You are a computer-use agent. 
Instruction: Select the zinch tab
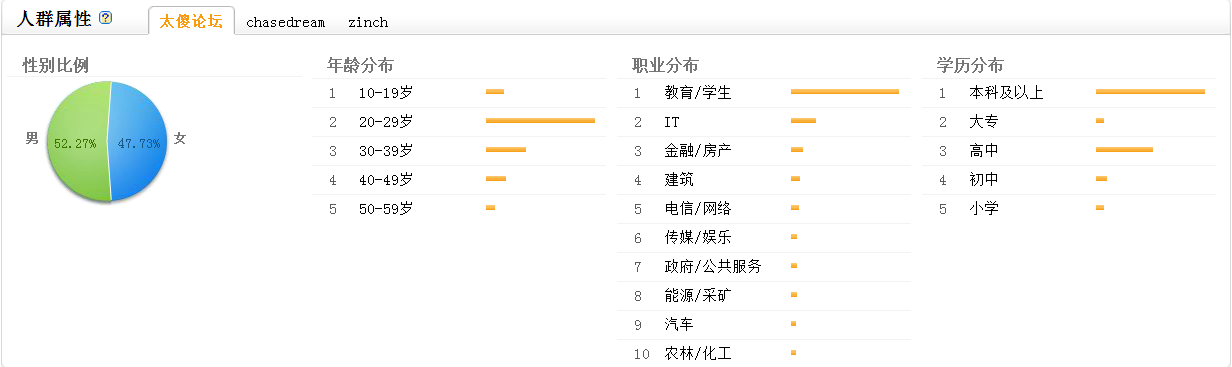click(368, 22)
